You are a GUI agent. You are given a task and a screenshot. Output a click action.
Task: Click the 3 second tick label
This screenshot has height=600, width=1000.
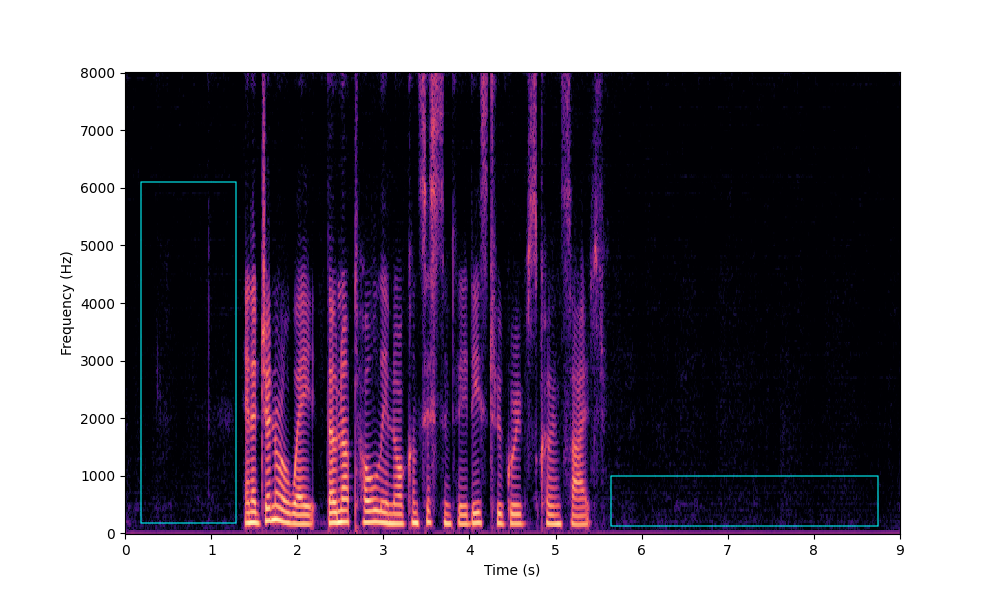pos(383,549)
